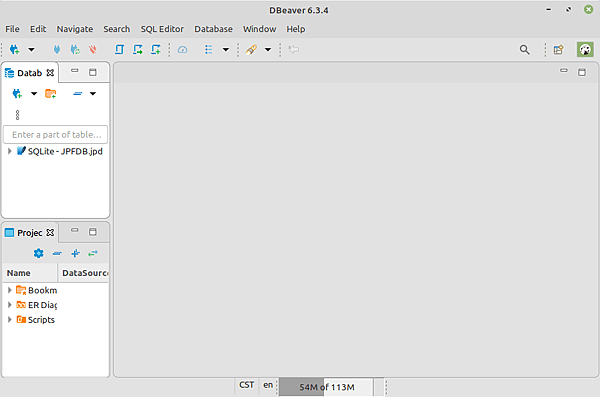Viewport: 600px width, 397px height.
Task: Click the grayed back navigation icon
Action: coord(294,49)
